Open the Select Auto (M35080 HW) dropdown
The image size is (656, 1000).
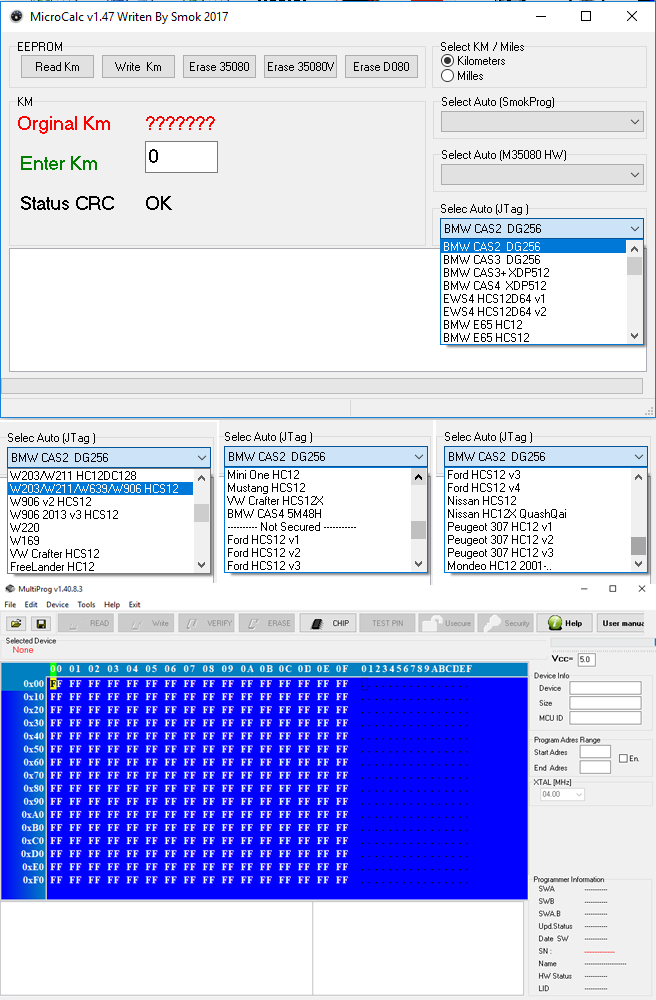coord(542,174)
